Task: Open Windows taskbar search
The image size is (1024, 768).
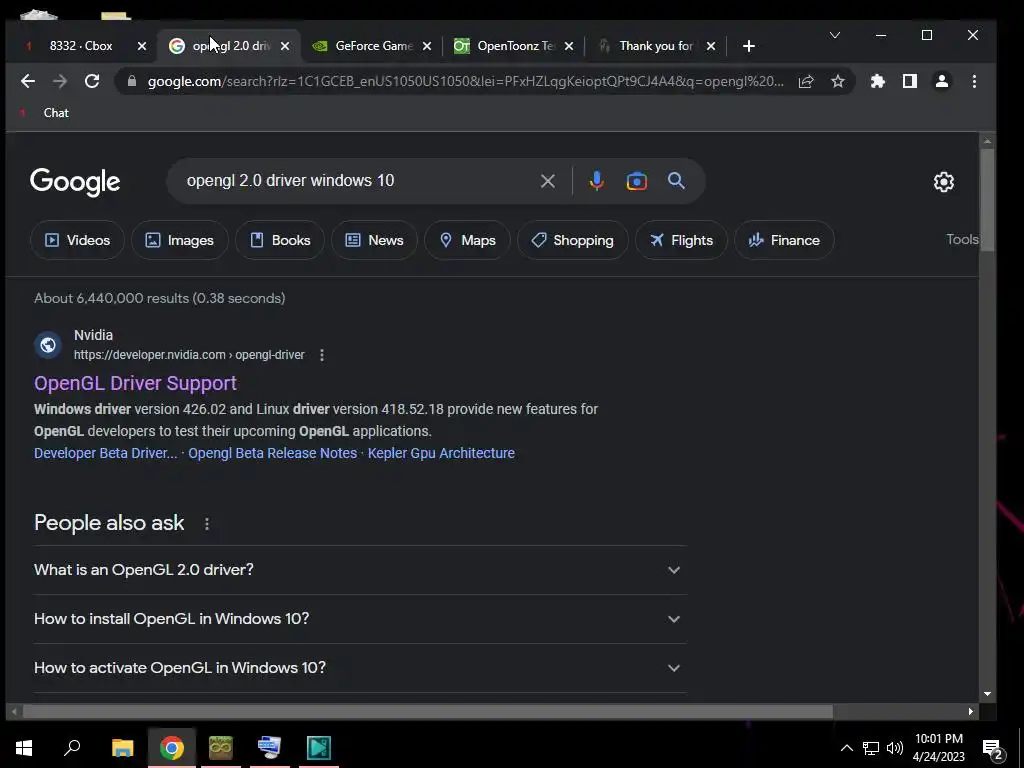Action: click(72, 748)
